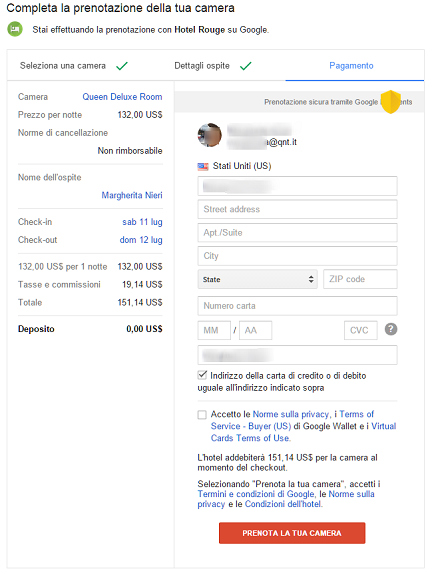Click the Prenotazione sicura tramite Google text
430x573 pixels.
(321, 102)
